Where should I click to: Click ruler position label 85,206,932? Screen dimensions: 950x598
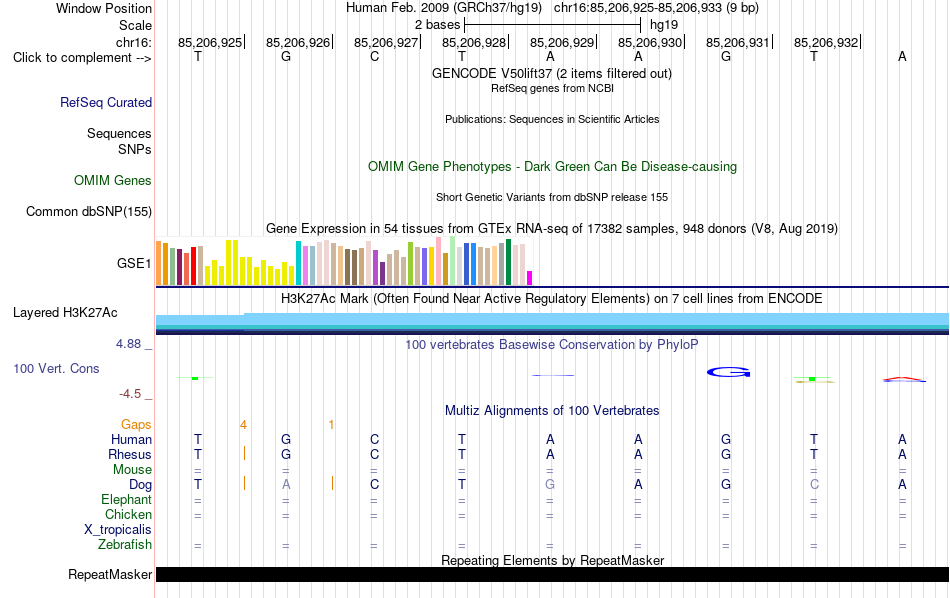(826, 42)
